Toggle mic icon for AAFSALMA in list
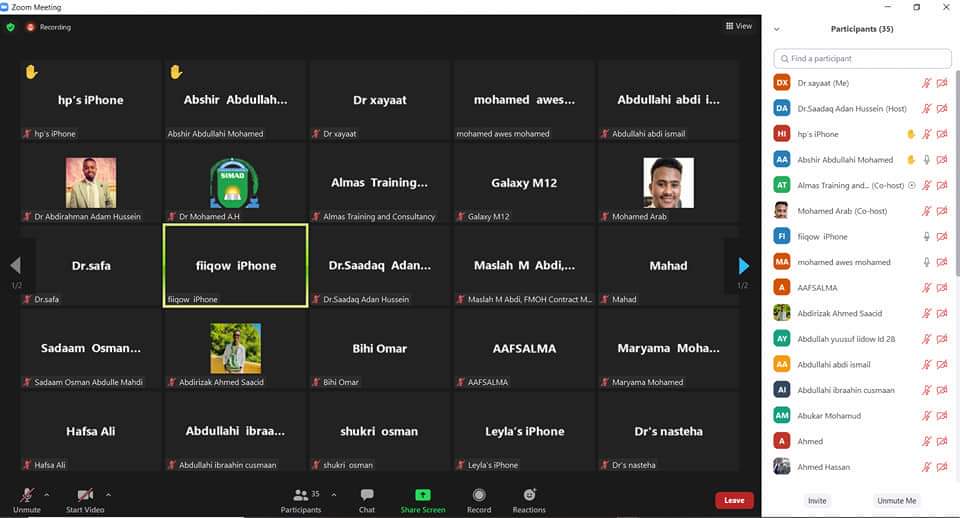960x518 pixels. click(x=926, y=288)
